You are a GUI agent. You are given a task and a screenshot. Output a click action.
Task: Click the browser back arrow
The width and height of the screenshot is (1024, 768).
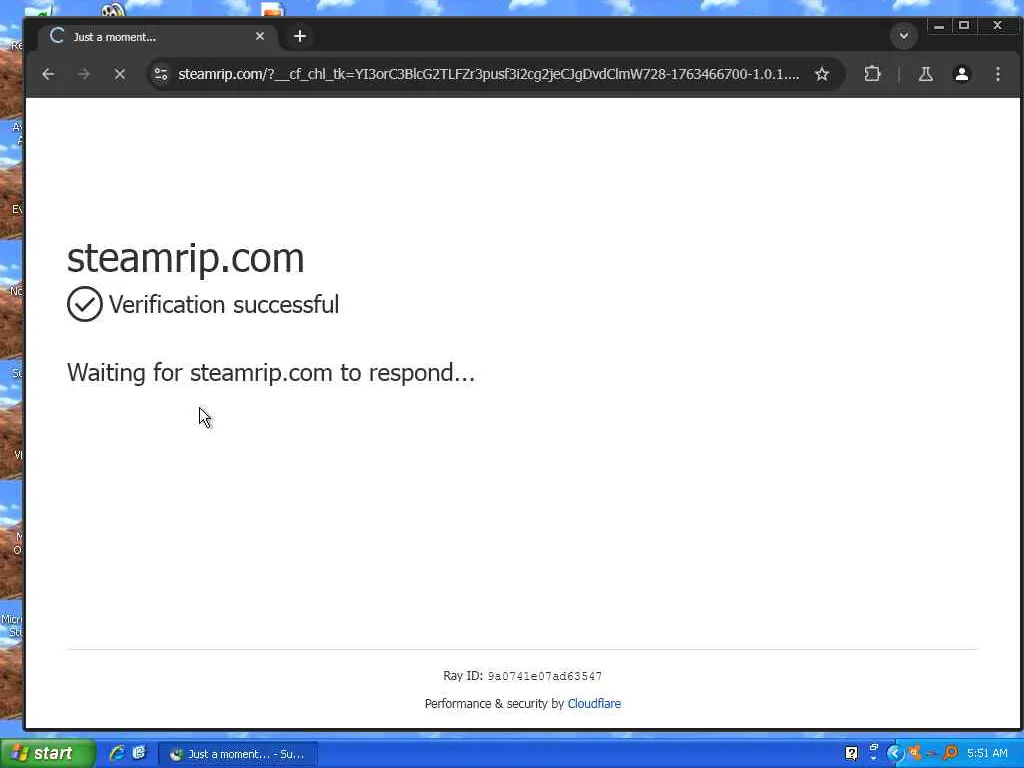(x=48, y=74)
